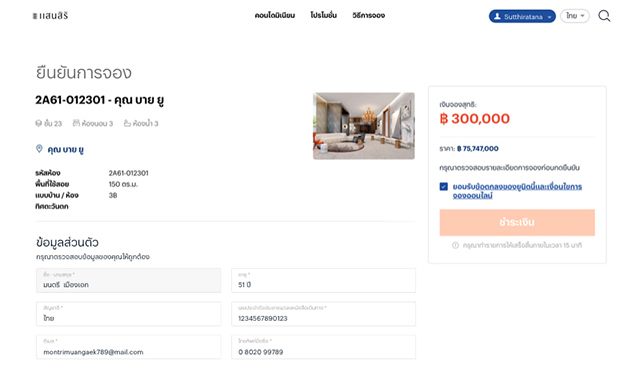Open the โปรโมชั่น menu item
This screenshot has height=368, width=640.
point(323,16)
